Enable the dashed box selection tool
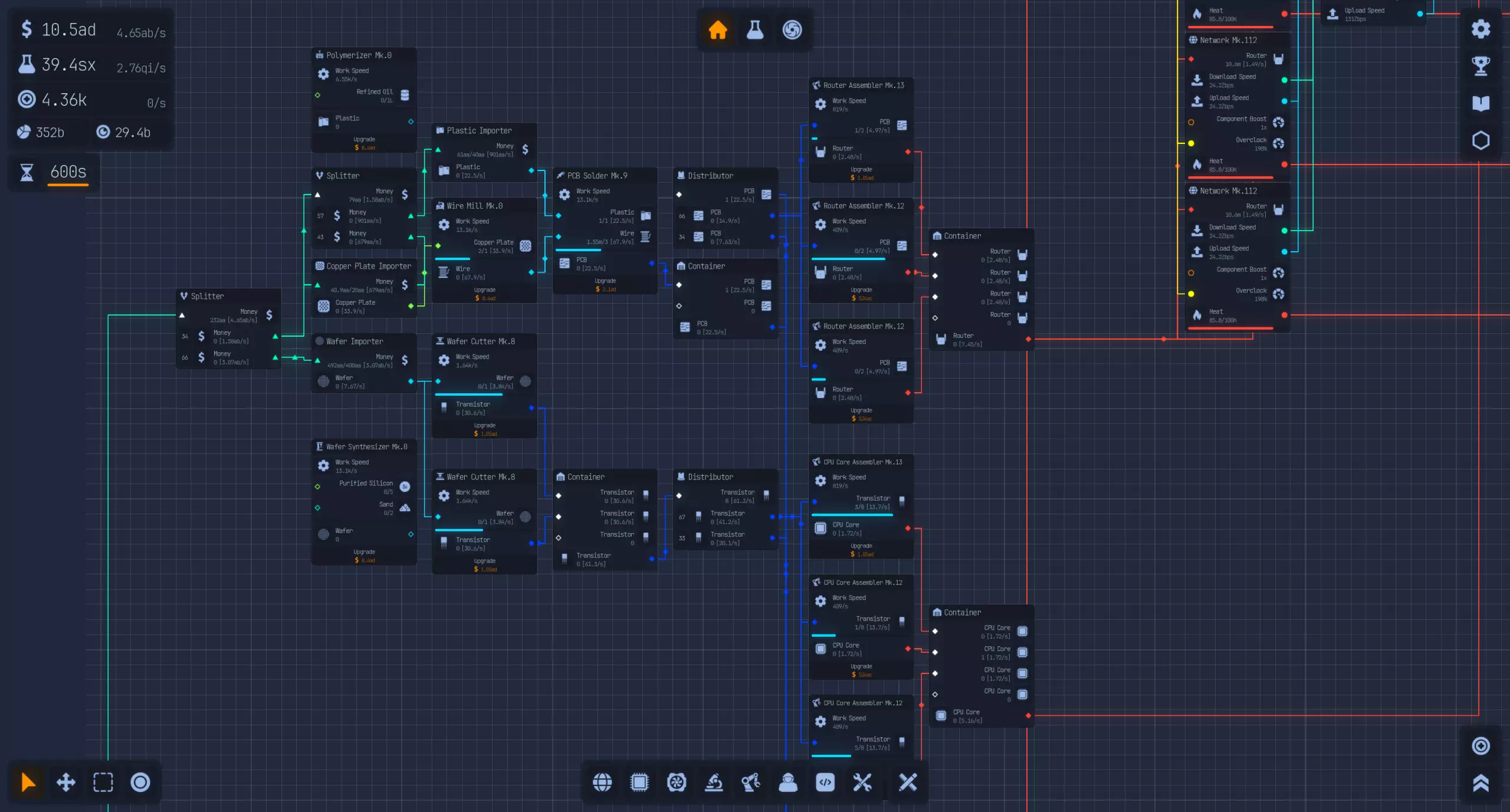 coord(103,783)
